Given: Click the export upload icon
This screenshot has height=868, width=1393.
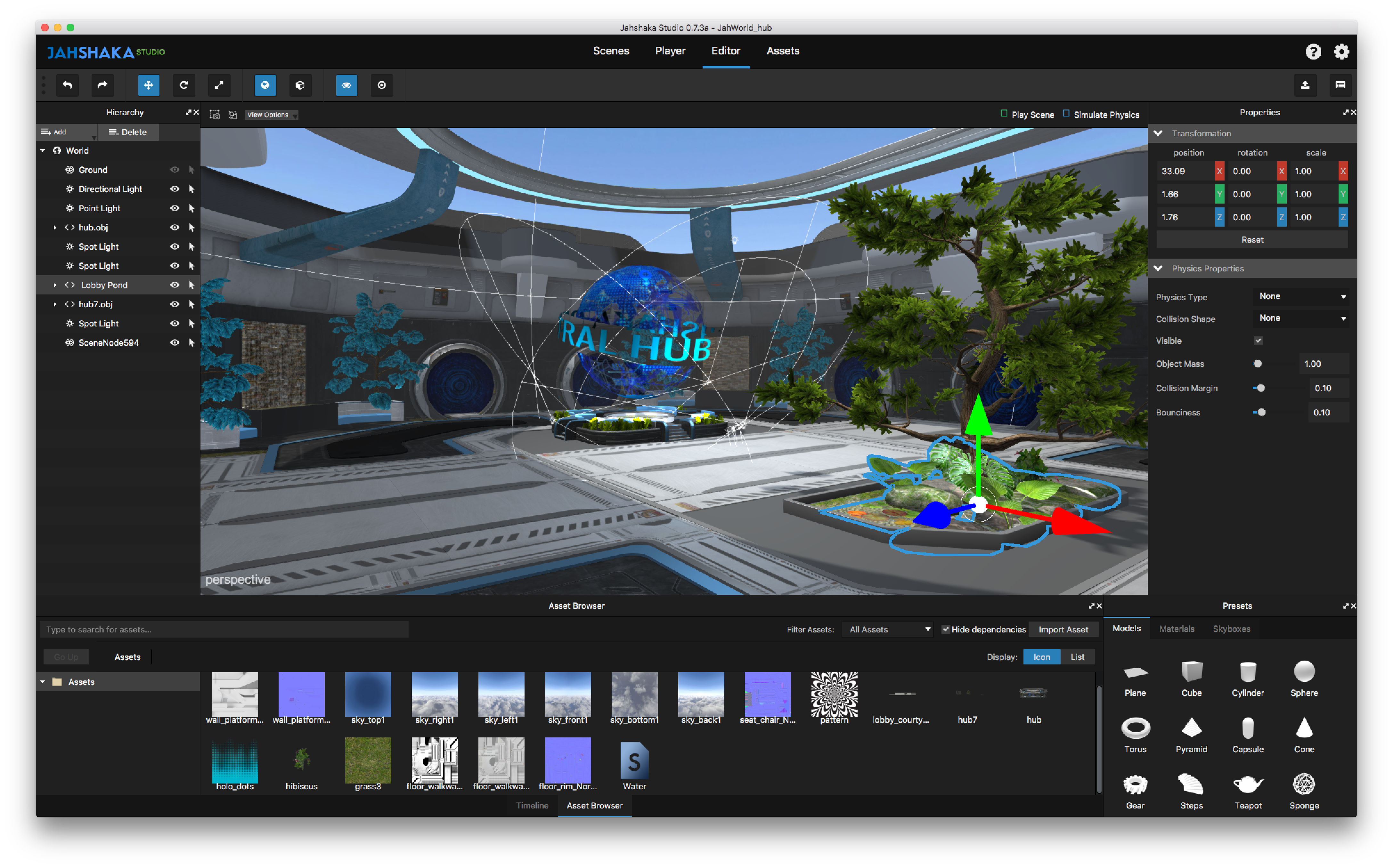Looking at the screenshot, I should [x=1305, y=85].
